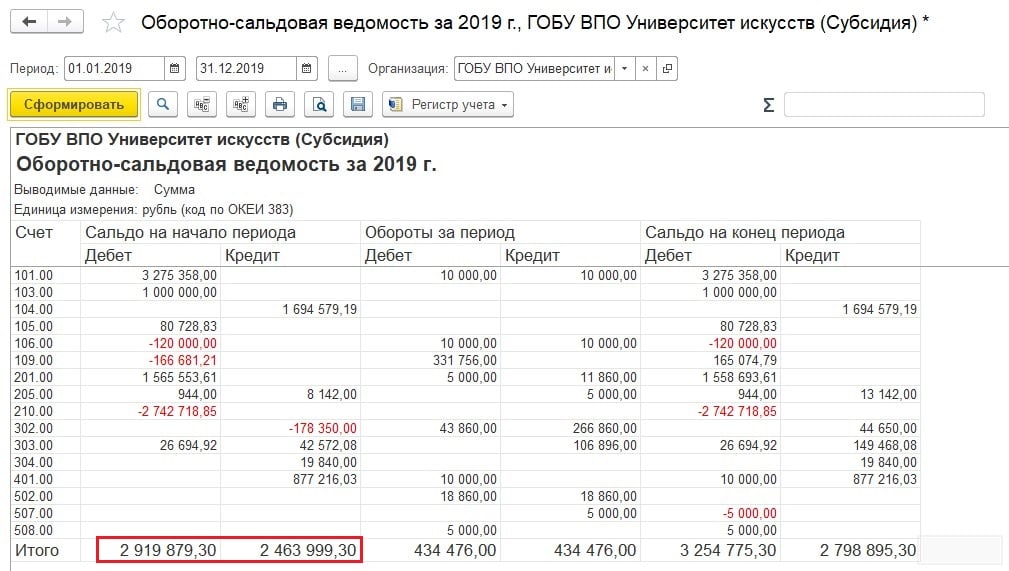Open period selection with the ellipsis button

click(x=342, y=68)
